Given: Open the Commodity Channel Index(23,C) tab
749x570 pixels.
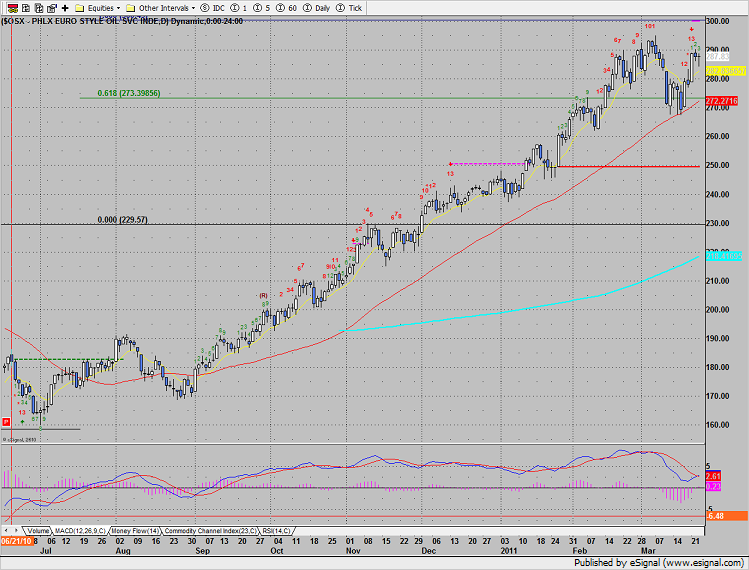Looking at the screenshot, I should tap(210, 531).
